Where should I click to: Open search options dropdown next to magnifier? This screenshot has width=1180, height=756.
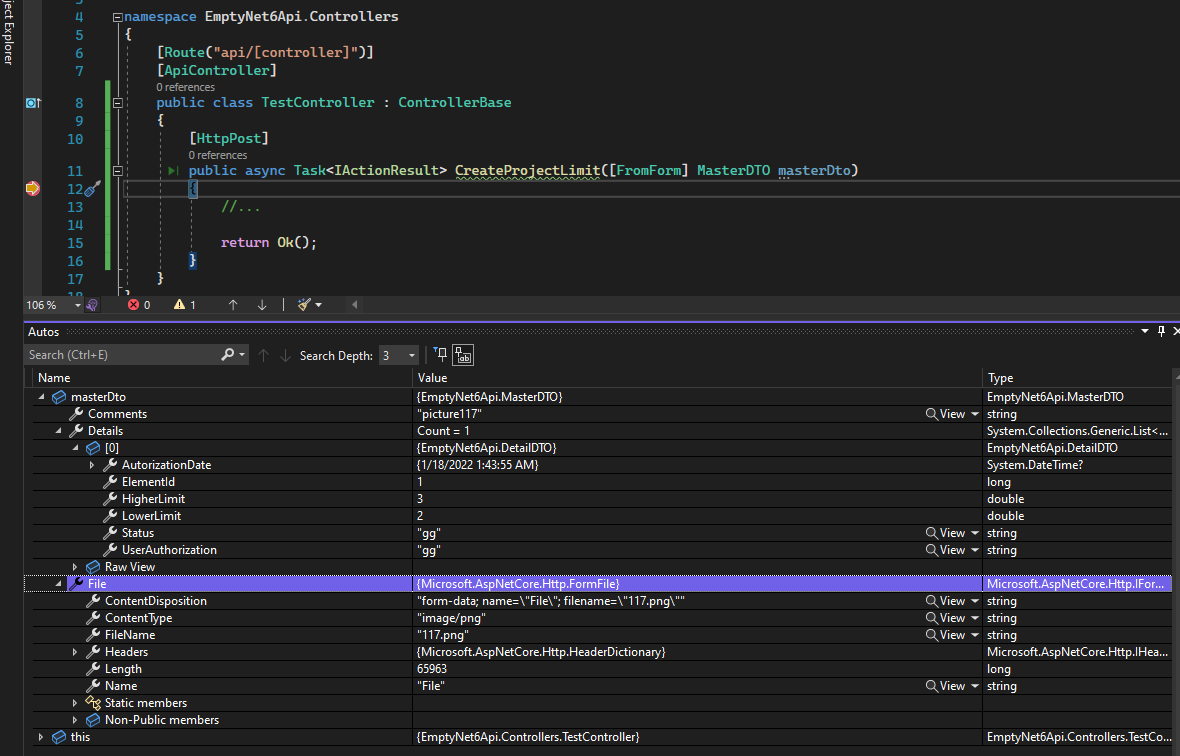click(x=242, y=355)
